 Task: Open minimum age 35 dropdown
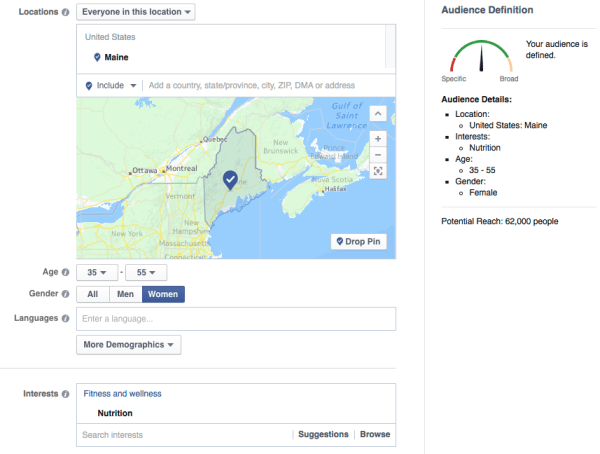(96, 272)
